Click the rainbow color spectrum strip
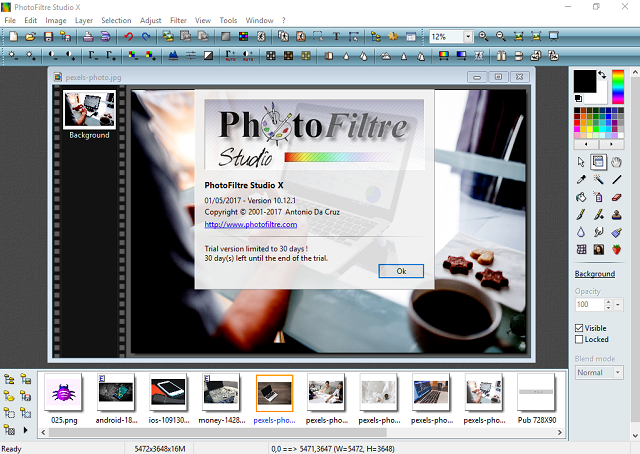 [x=618, y=87]
